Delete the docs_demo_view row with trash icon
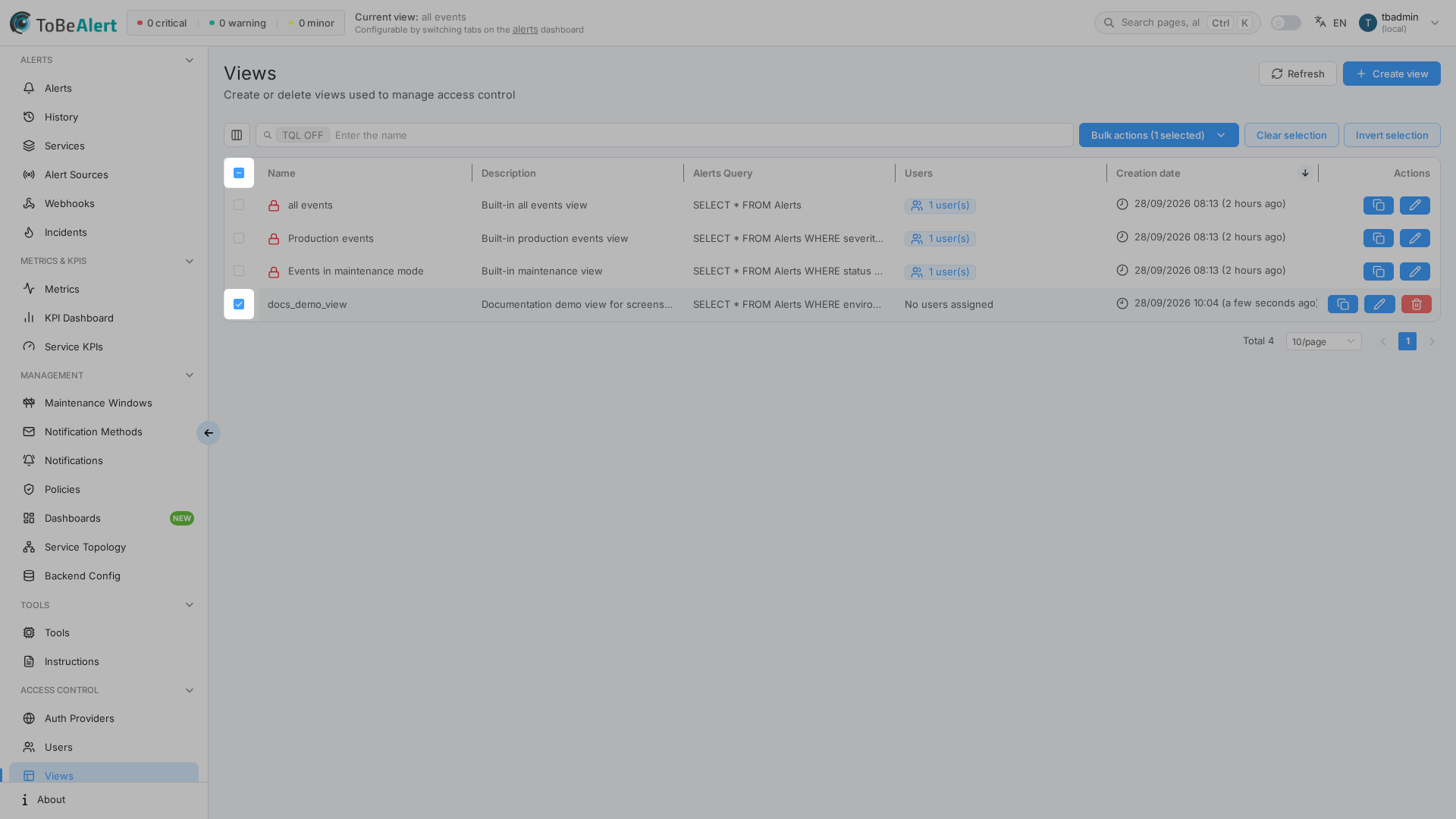Screen dimensions: 1456x819 tap(1416, 304)
